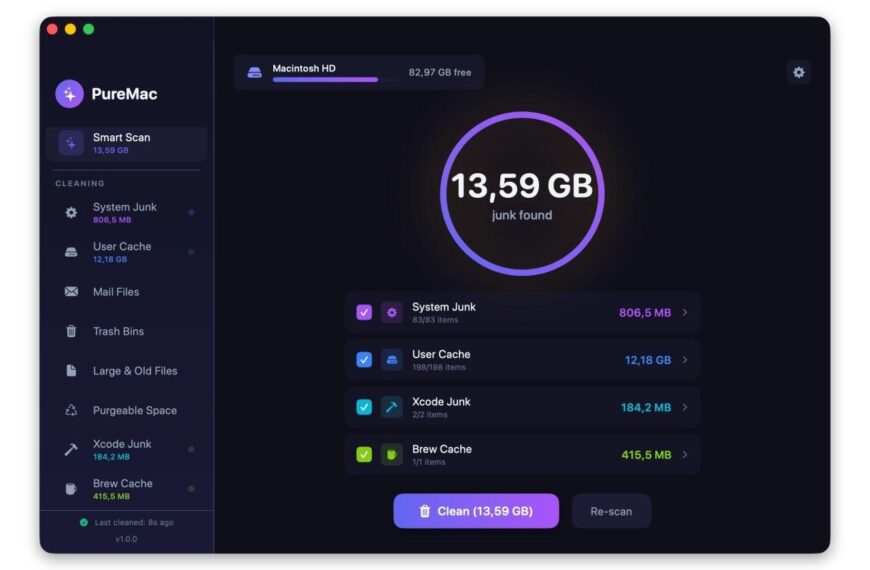Screen dimensions: 870x570
Task: Open the Purgeable Space sidebar section
Action: click(127, 410)
